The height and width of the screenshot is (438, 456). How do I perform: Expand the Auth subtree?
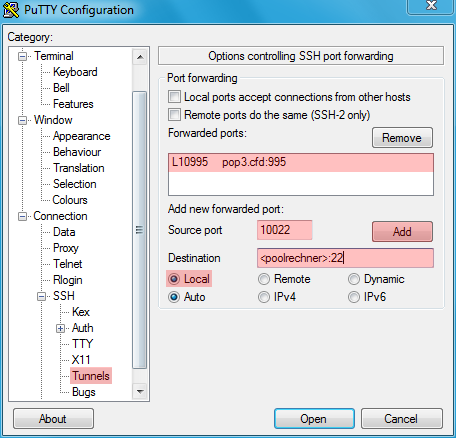pyautogui.click(x=60, y=328)
